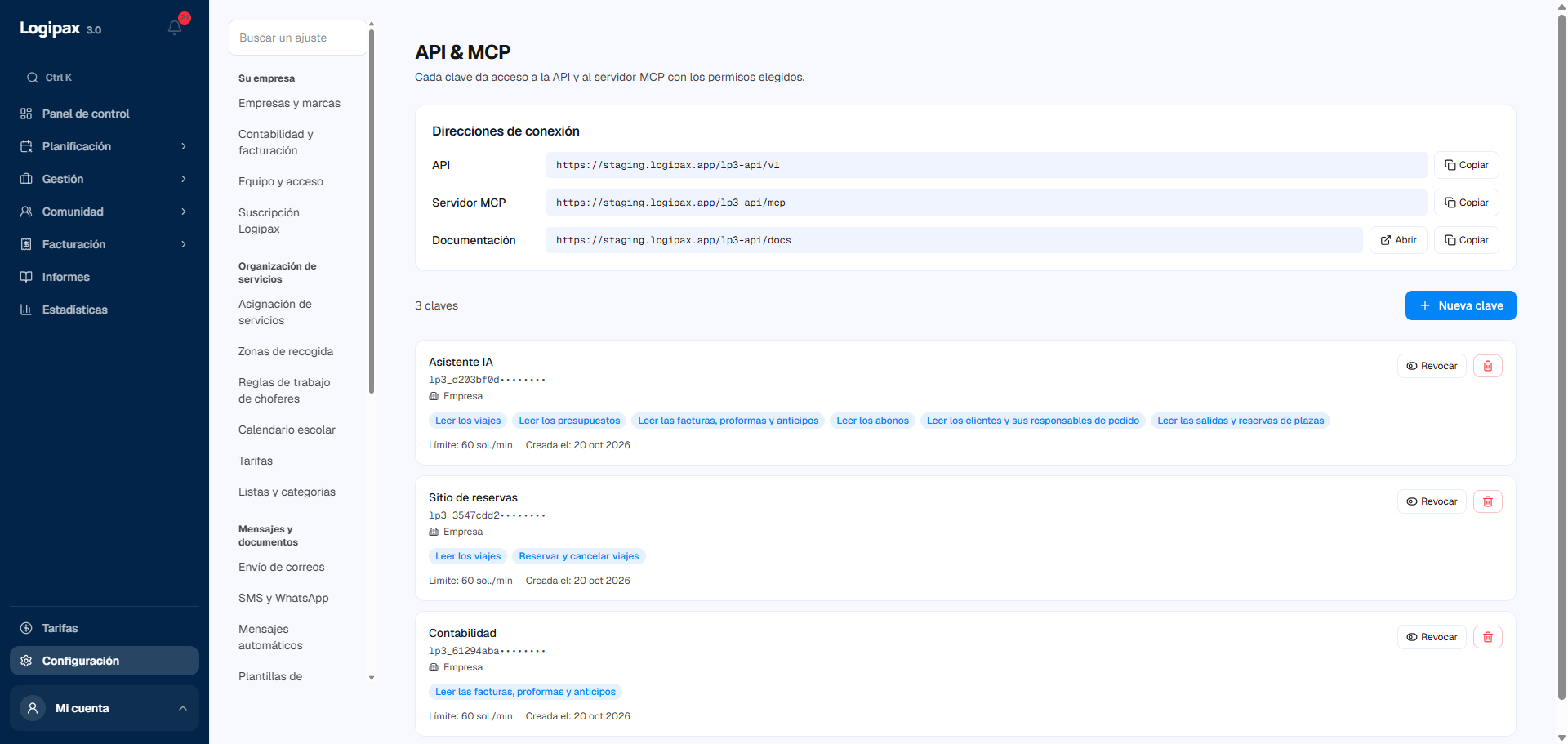Expand the Planificación menu chevron
Screen dimensions: 1568x744
[x=184, y=146]
